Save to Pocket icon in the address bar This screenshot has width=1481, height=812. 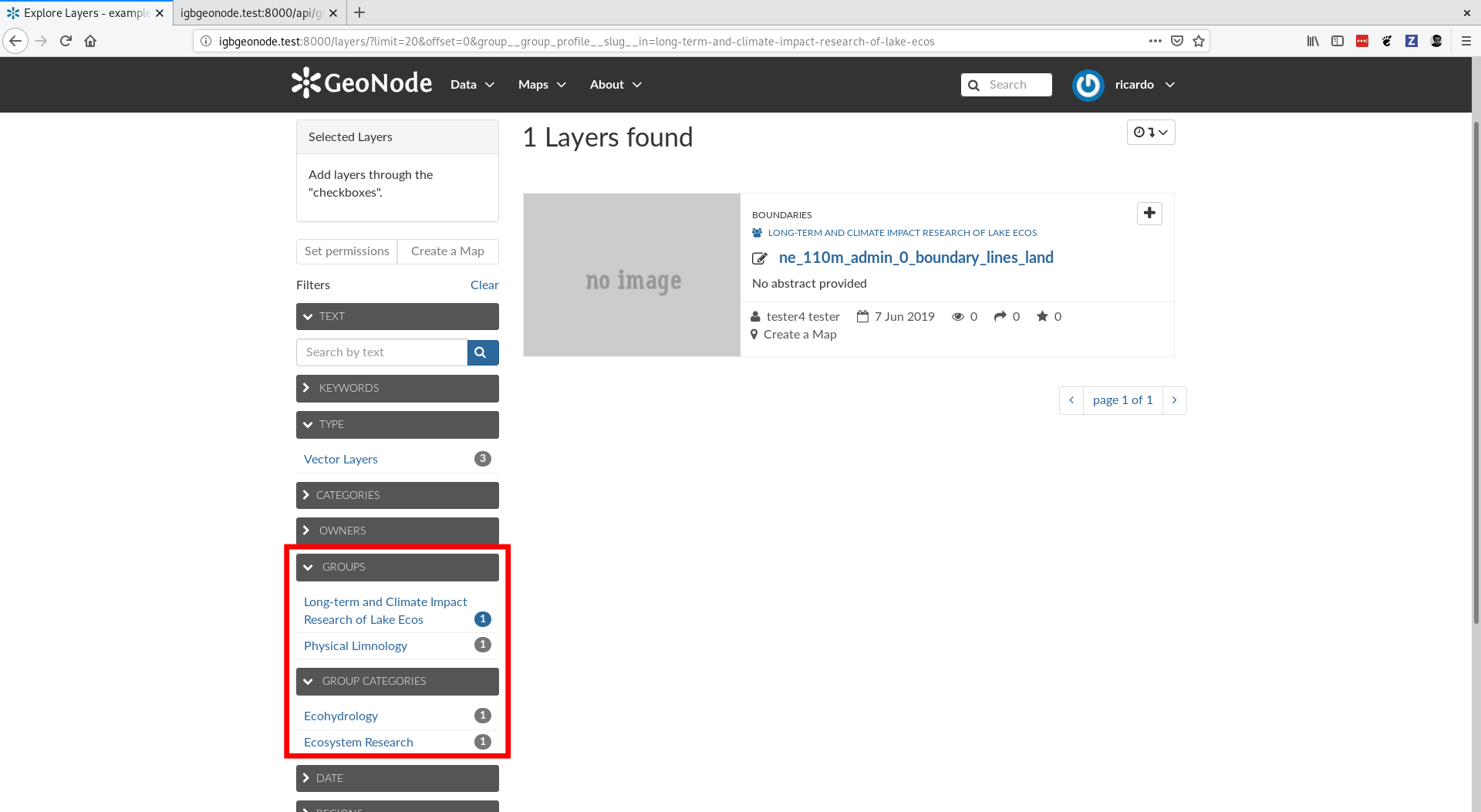[x=1177, y=41]
